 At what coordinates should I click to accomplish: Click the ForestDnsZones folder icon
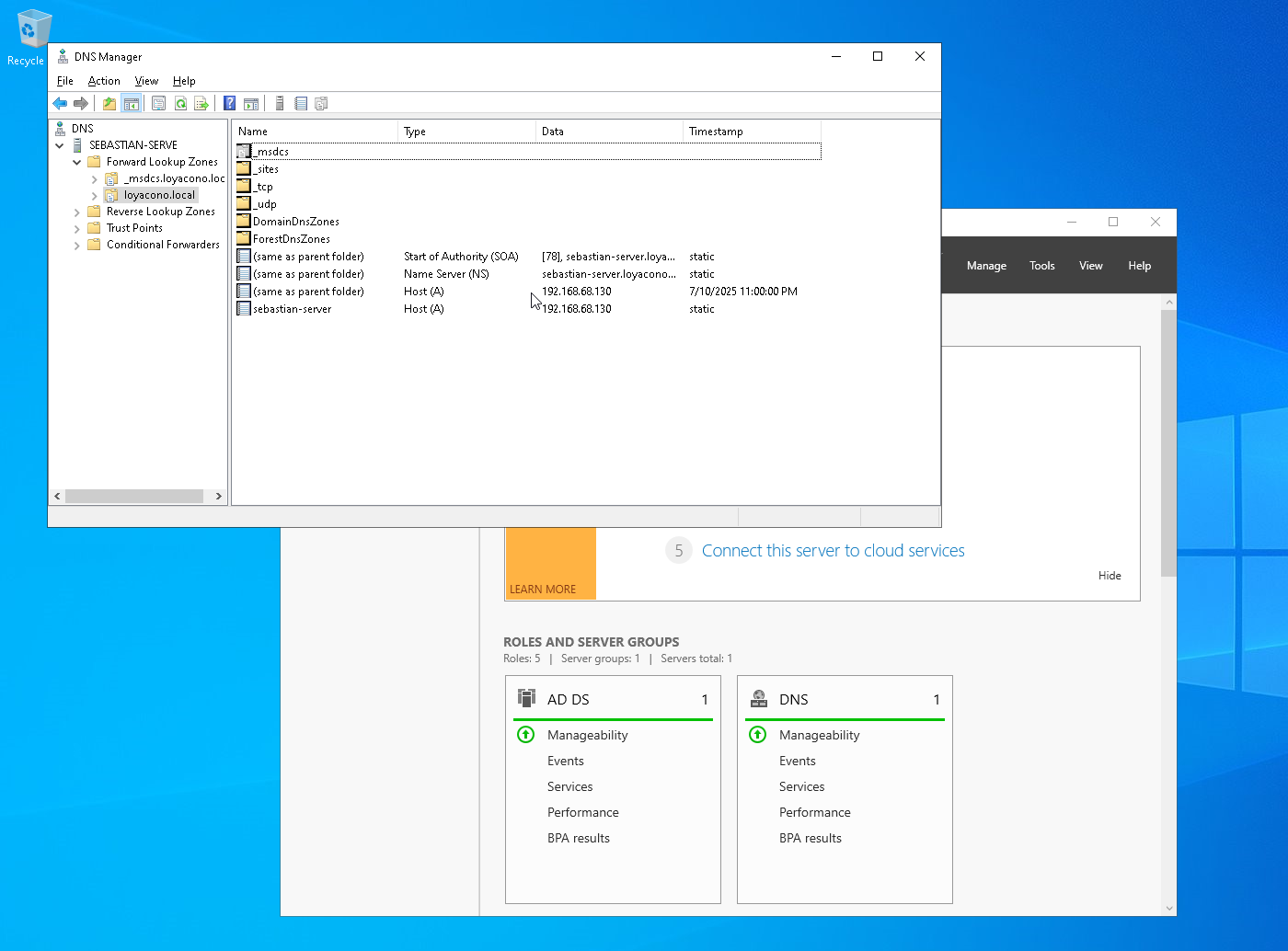pyautogui.click(x=244, y=239)
